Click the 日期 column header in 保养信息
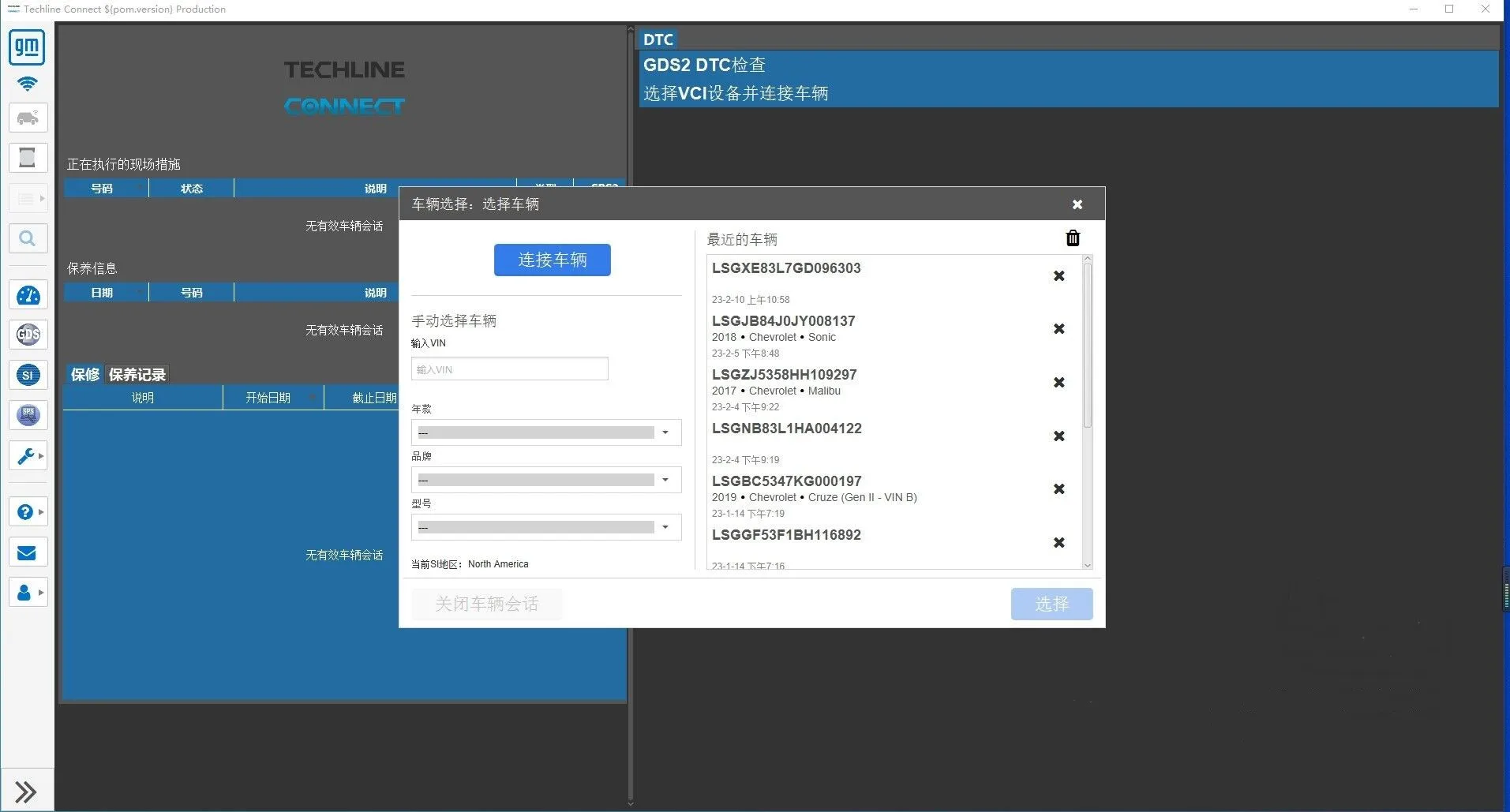Image resolution: width=1510 pixels, height=812 pixels. pos(106,293)
